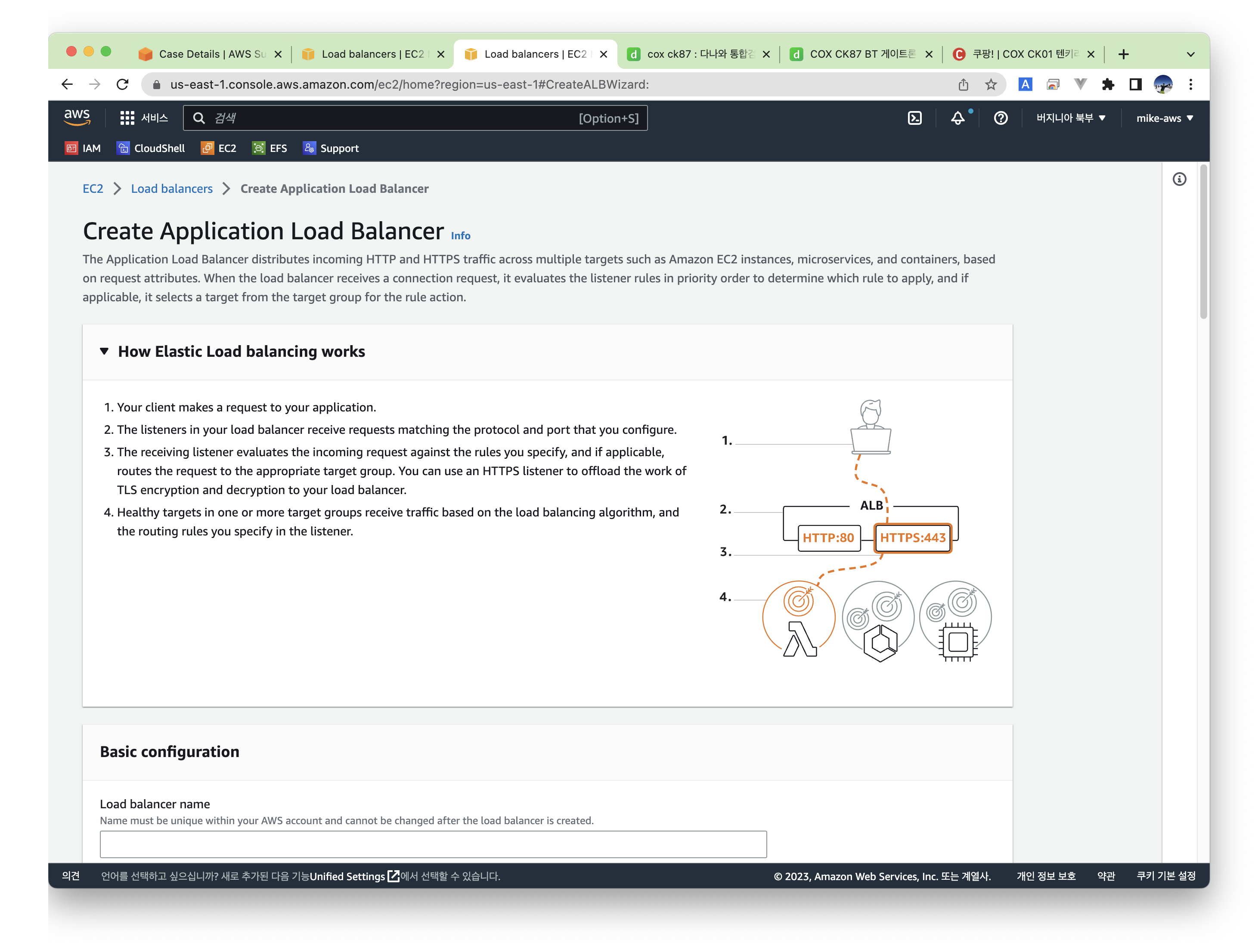The width and height of the screenshot is (1258, 952).
Task: Click the help question mark icon
Action: coord(1001,118)
